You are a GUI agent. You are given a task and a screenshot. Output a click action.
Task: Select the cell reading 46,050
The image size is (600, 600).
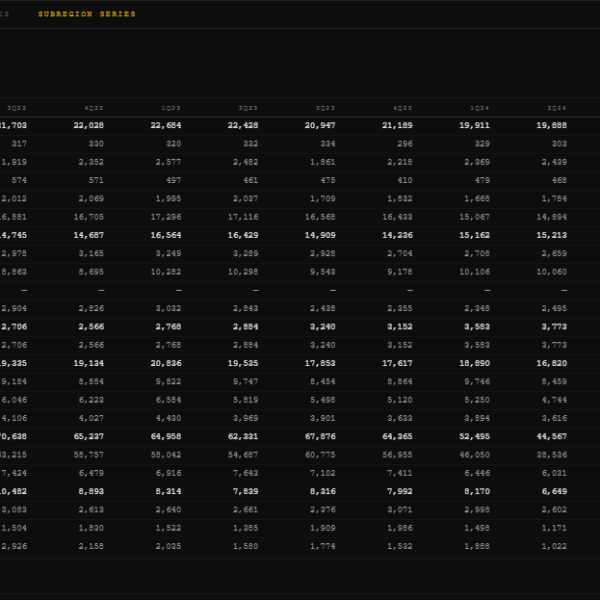coord(474,455)
